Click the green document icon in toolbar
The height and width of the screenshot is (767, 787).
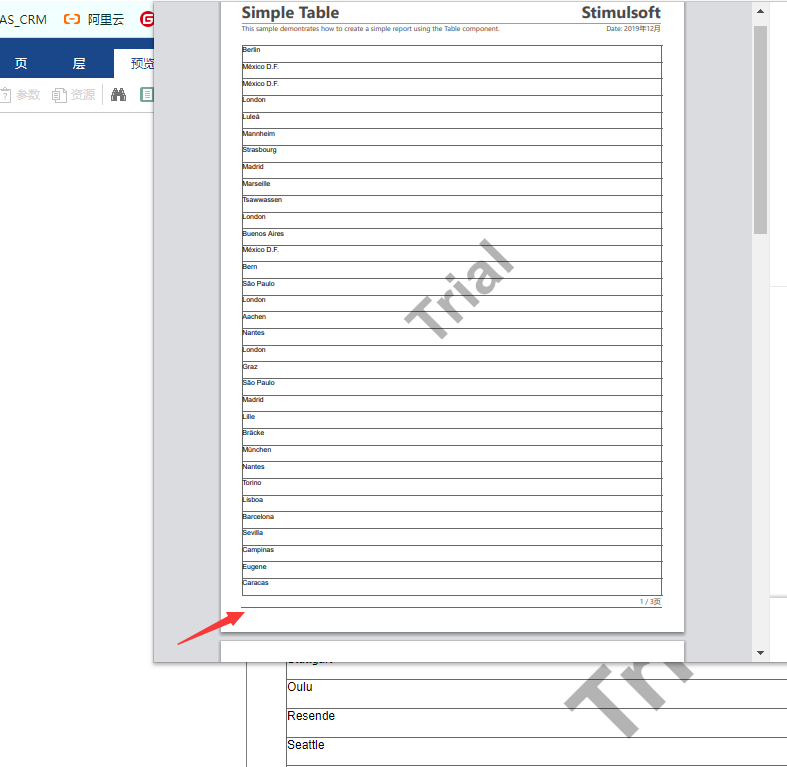[147, 95]
